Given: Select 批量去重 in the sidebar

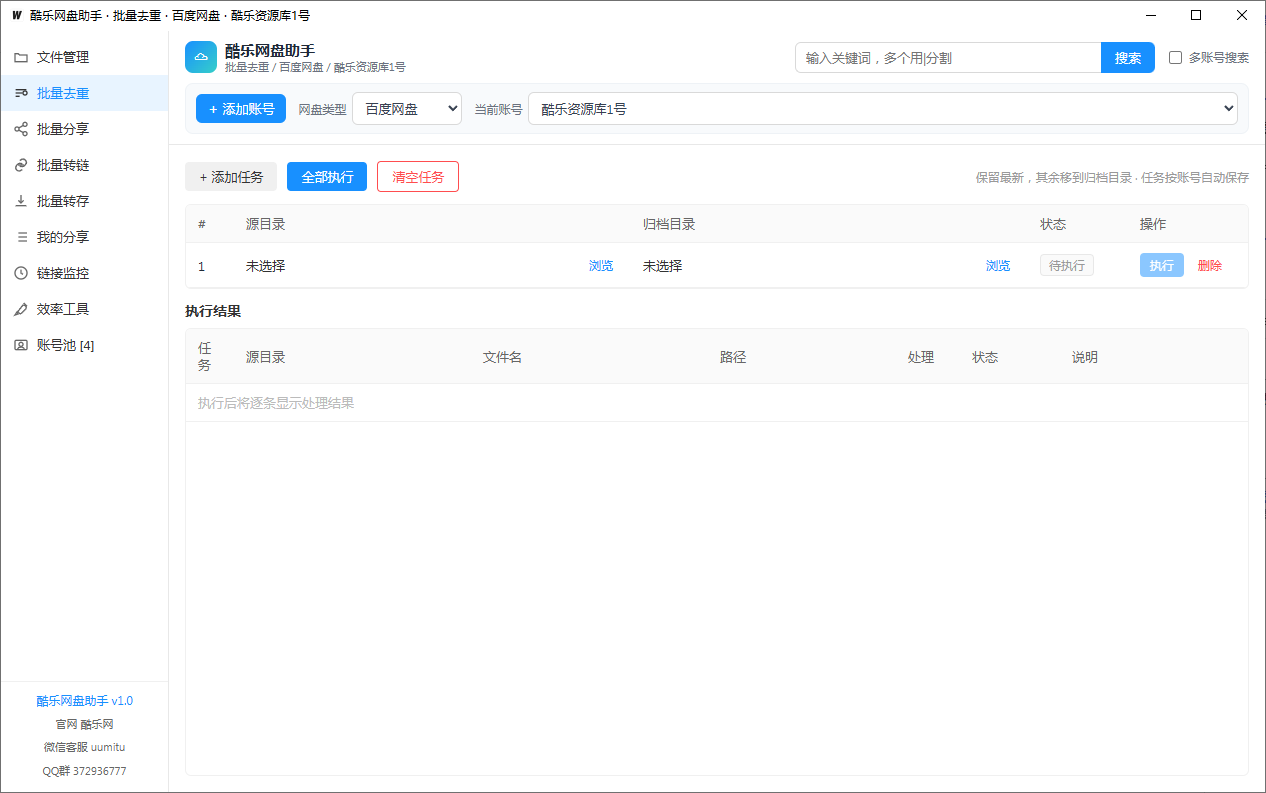Looking at the screenshot, I should [84, 93].
